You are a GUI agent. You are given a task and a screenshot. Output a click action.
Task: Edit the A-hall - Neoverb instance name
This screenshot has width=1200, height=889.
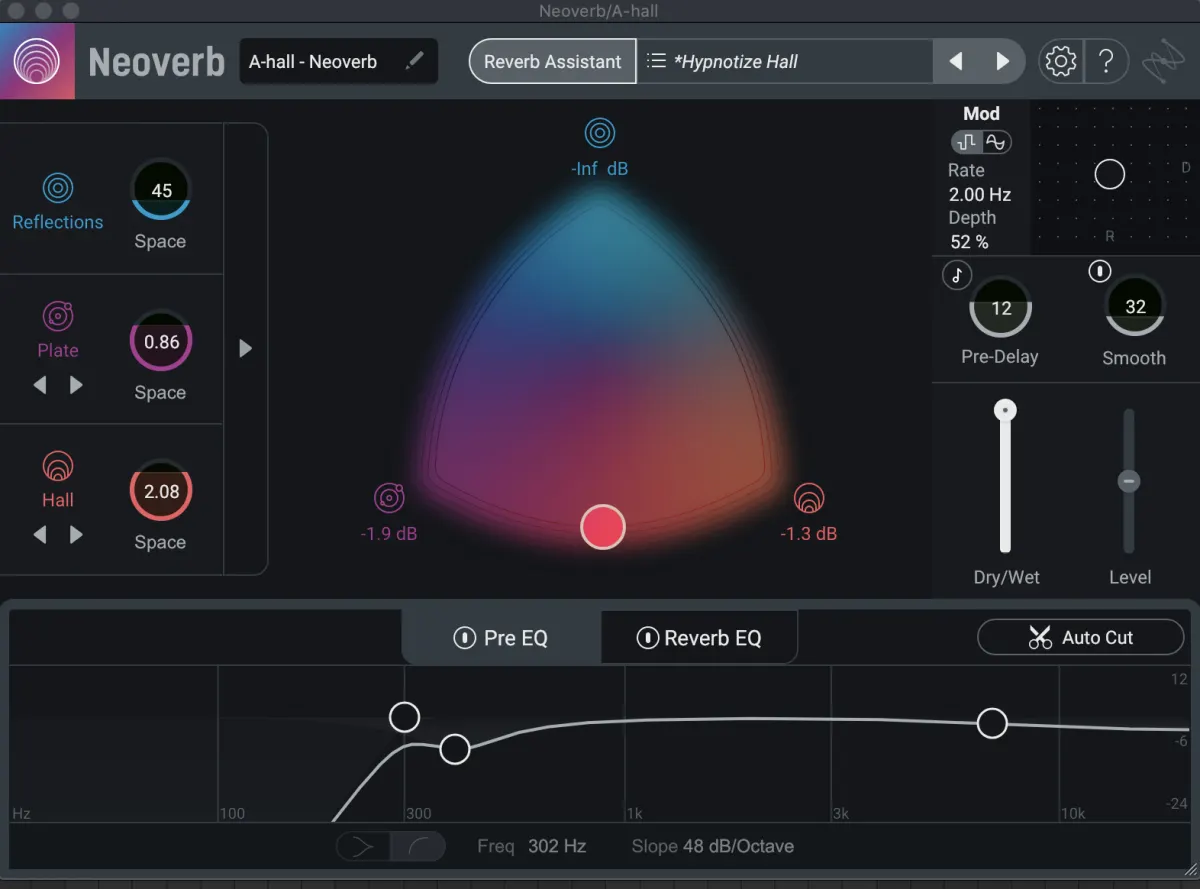(414, 62)
